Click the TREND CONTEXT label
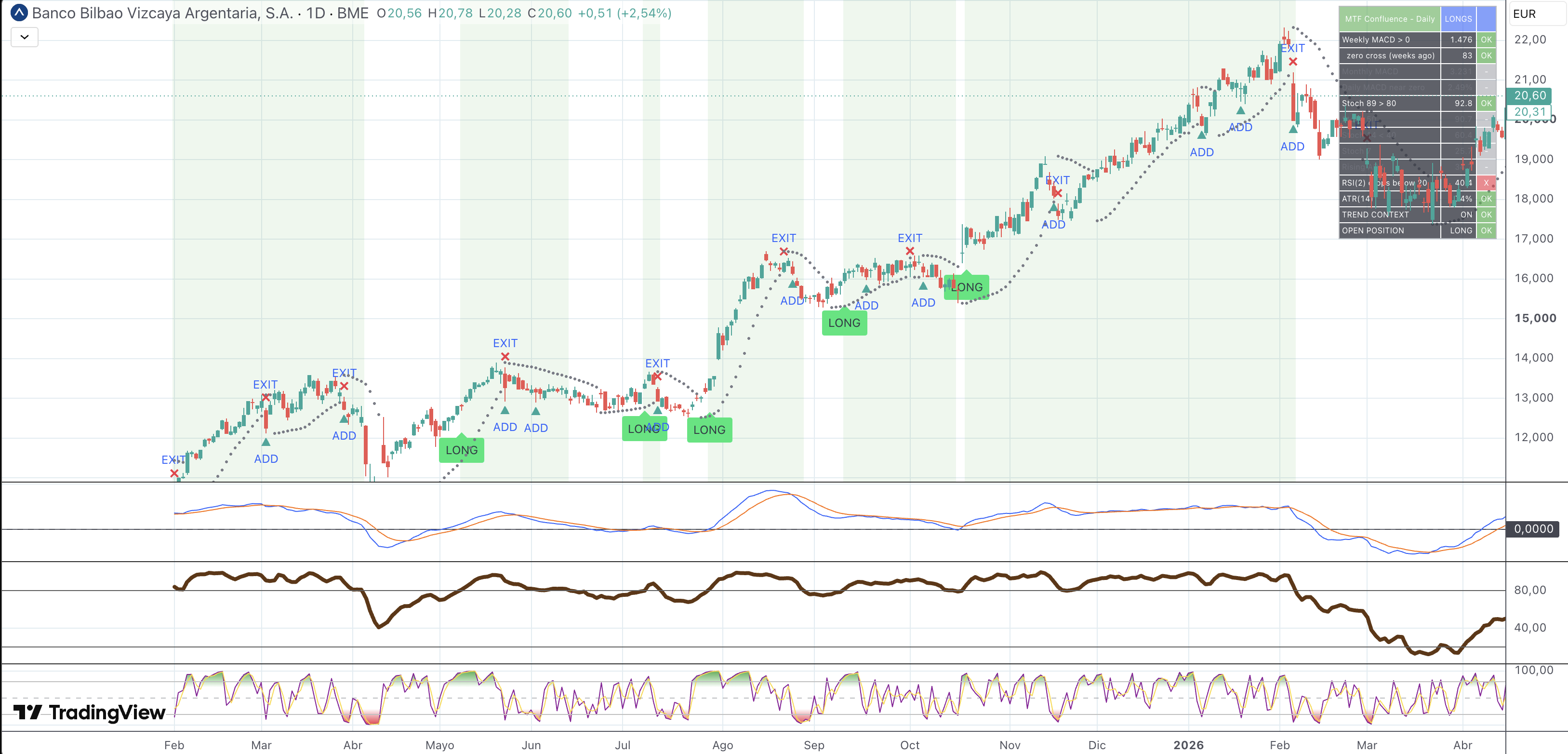 click(x=1375, y=215)
